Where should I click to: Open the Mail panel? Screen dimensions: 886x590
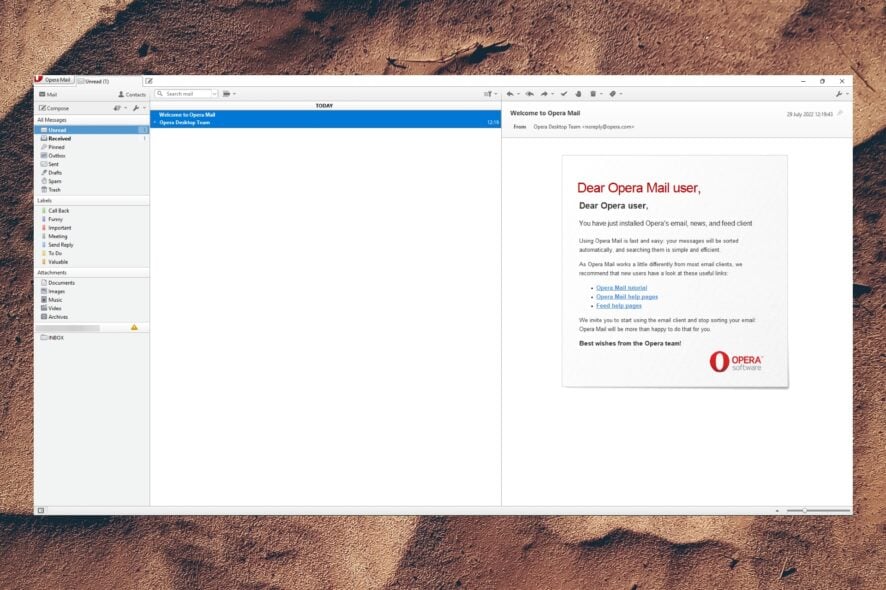pos(48,94)
